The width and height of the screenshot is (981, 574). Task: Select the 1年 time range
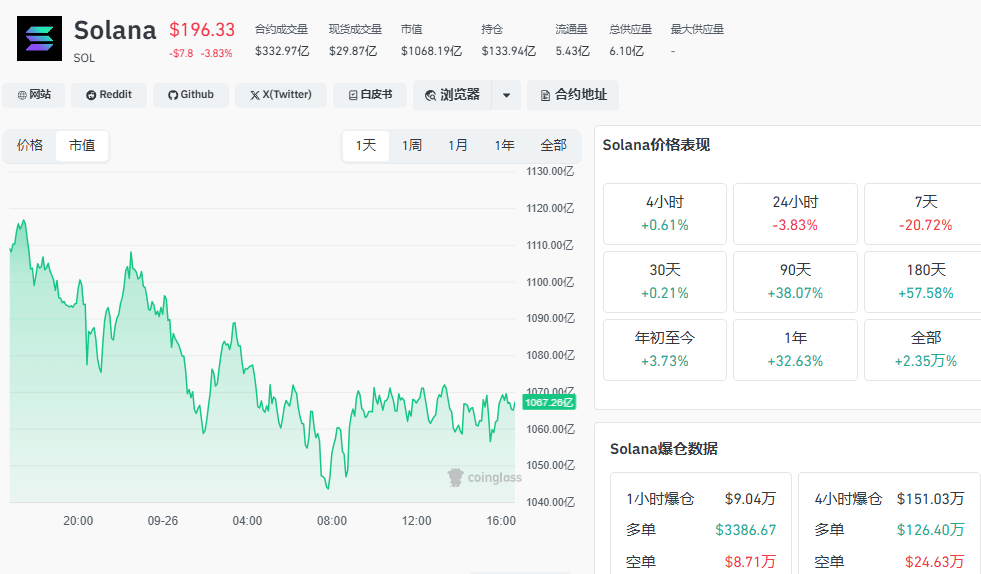[x=504, y=146]
